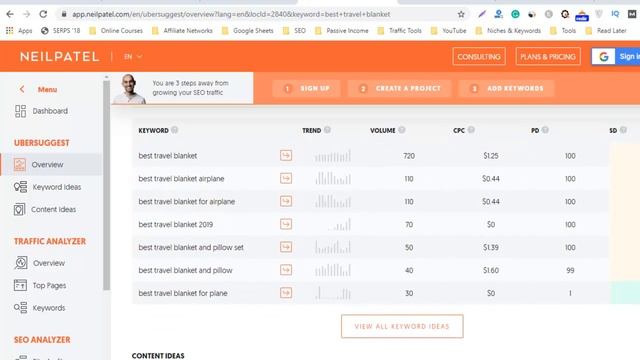Open Top Pages in sidebar
This screenshot has height=360, width=640.
[40, 285]
